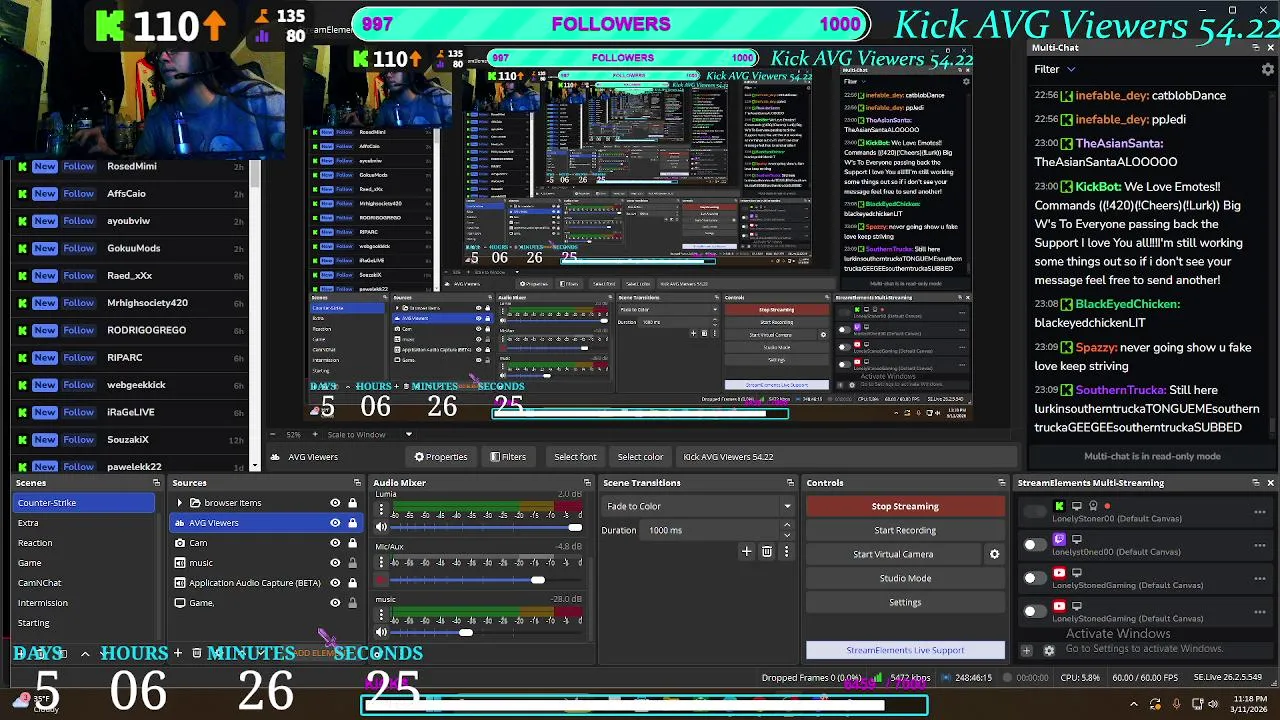Screen dimensions: 1280x720
Task: Open StreamElements Live Support
Action: (x=905, y=650)
